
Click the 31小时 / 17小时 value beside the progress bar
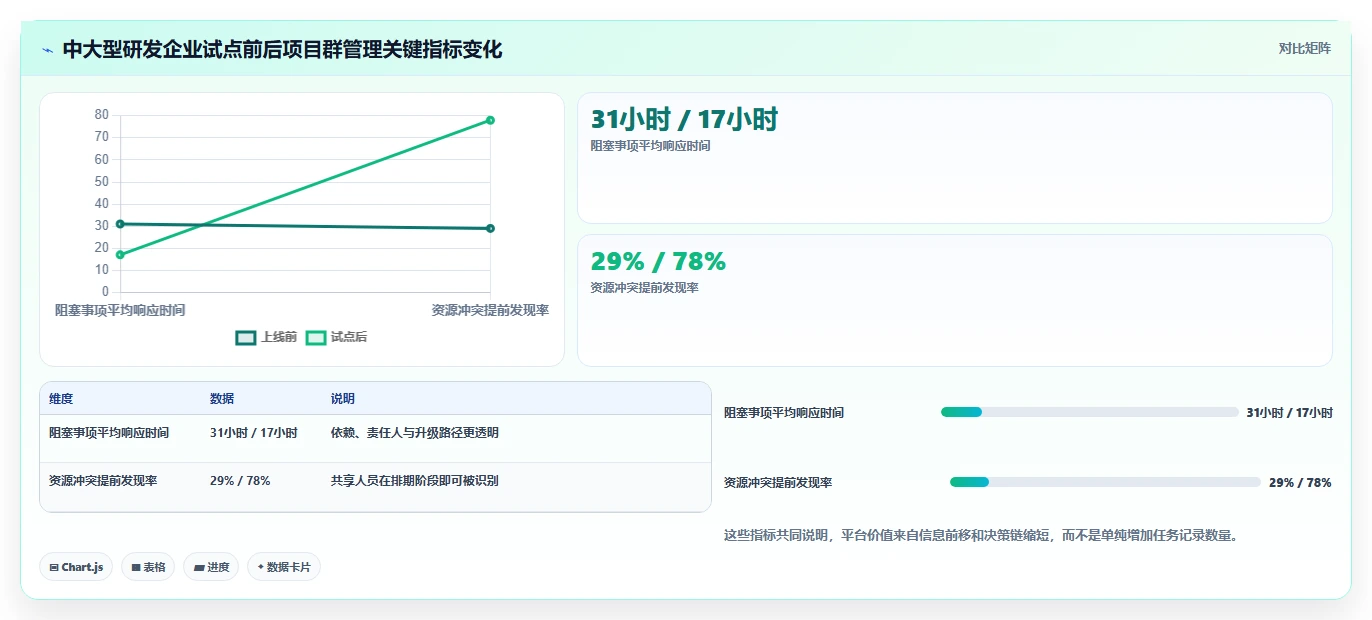tap(1289, 412)
